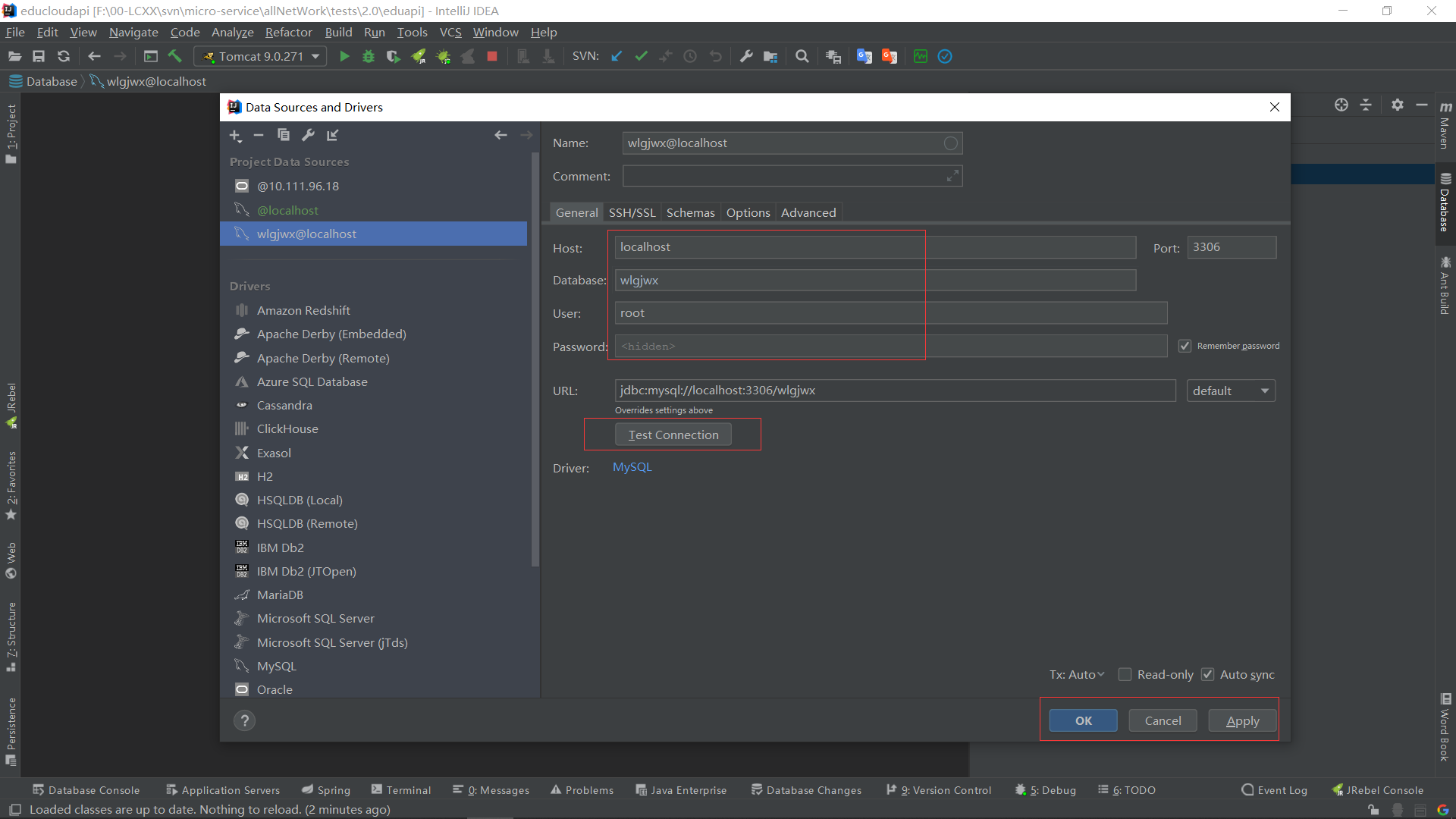Switch to the General tab
This screenshot has height=819, width=1456.
click(576, 212)
